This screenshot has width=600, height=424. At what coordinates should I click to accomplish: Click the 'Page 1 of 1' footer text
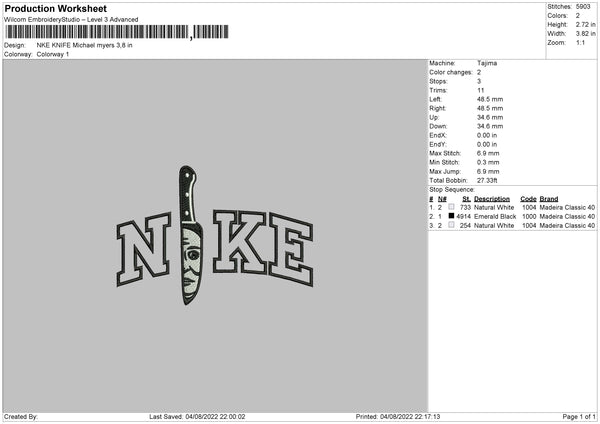[579, 417]
